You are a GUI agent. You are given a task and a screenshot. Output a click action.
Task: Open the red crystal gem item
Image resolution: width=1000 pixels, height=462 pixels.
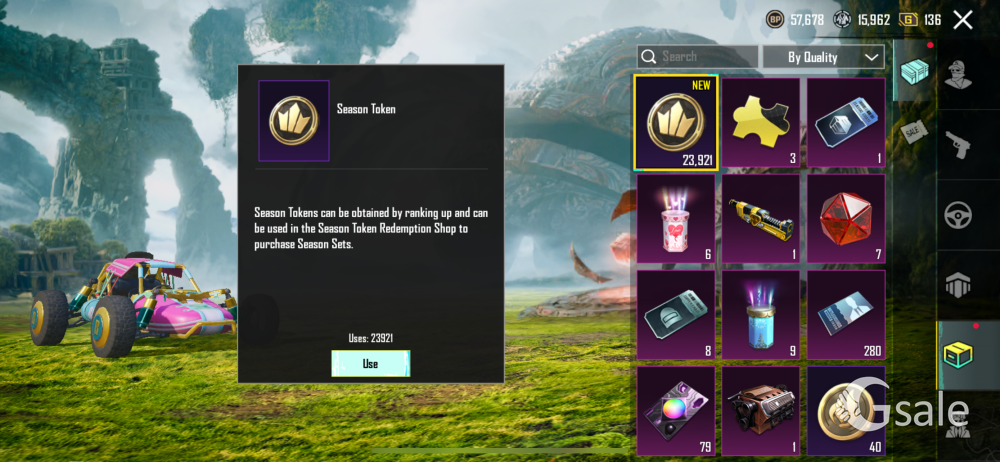pyautogui.click(x=846, y=218)
